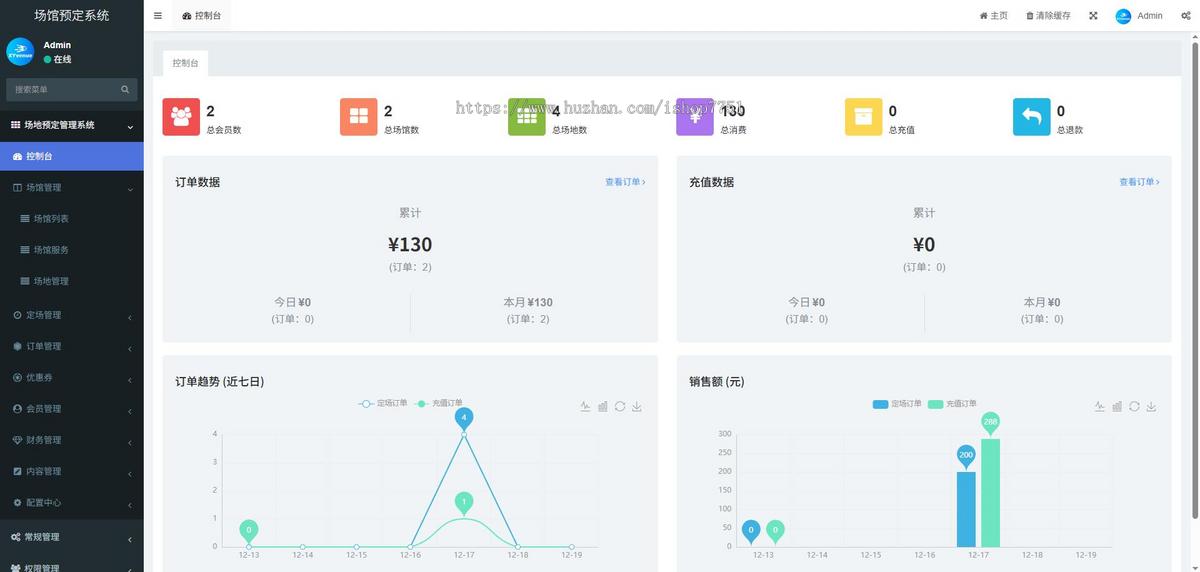This screenshot has width=1200, height=572.
Task: Expand the 财务管理 menu
Action: point(71,440)
